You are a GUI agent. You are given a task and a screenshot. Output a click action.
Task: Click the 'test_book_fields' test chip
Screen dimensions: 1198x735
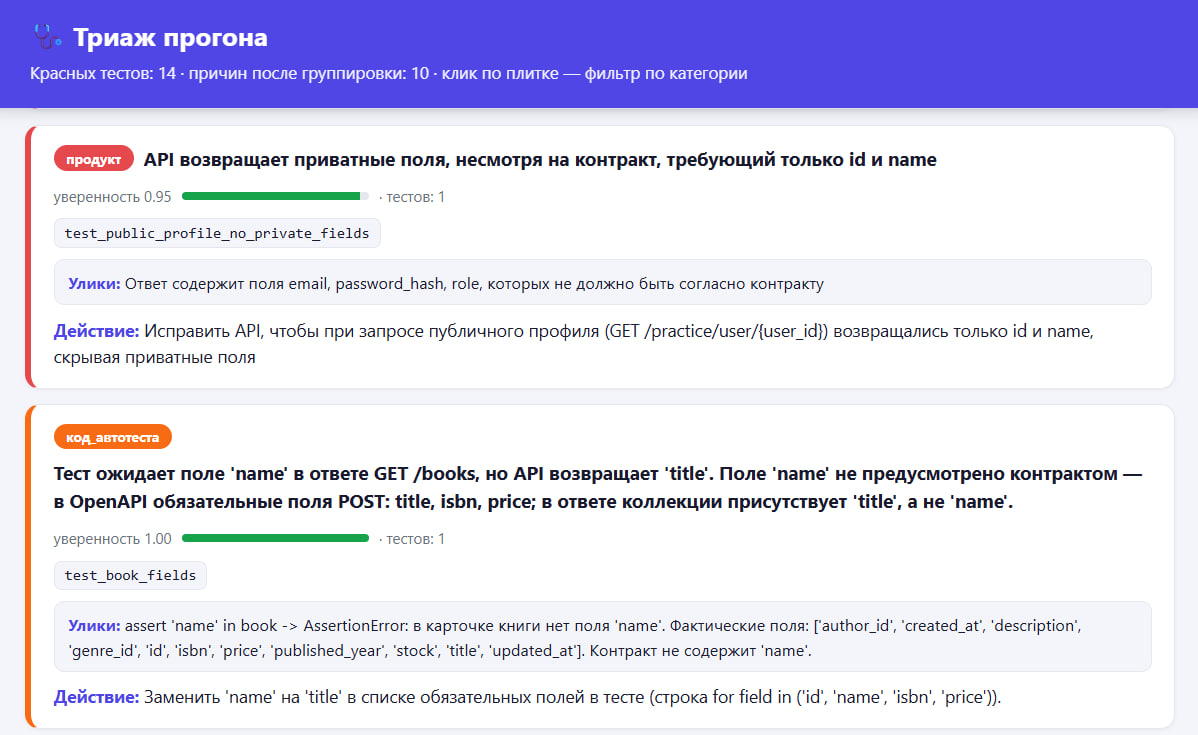pyautogui.click(x=130, y=575)
